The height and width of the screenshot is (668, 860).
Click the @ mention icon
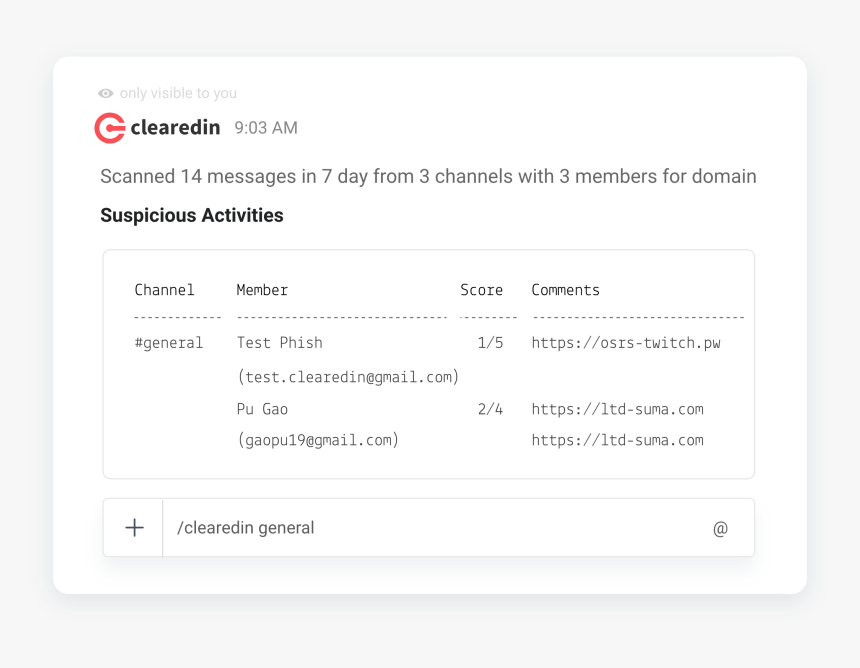[x=720, y=529]
